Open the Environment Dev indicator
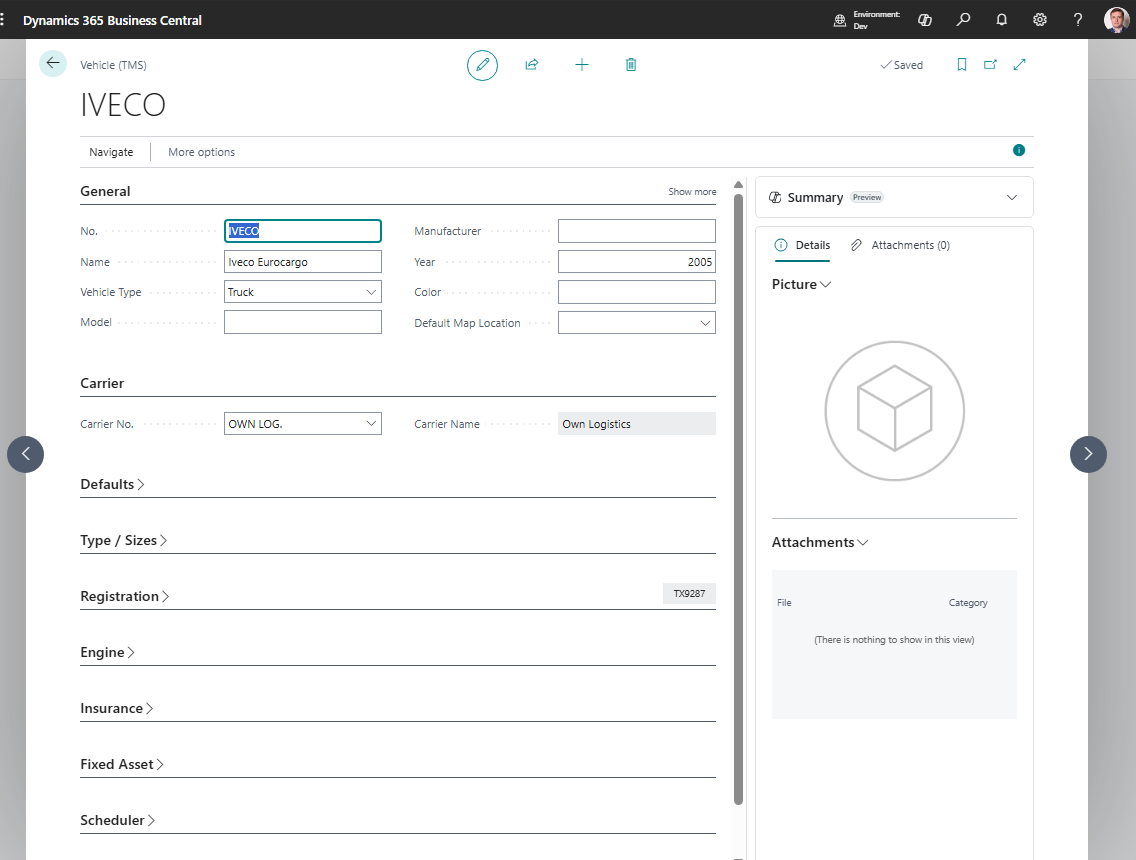Viewport: 1136px width, 860px height. [x=866, y=20]
